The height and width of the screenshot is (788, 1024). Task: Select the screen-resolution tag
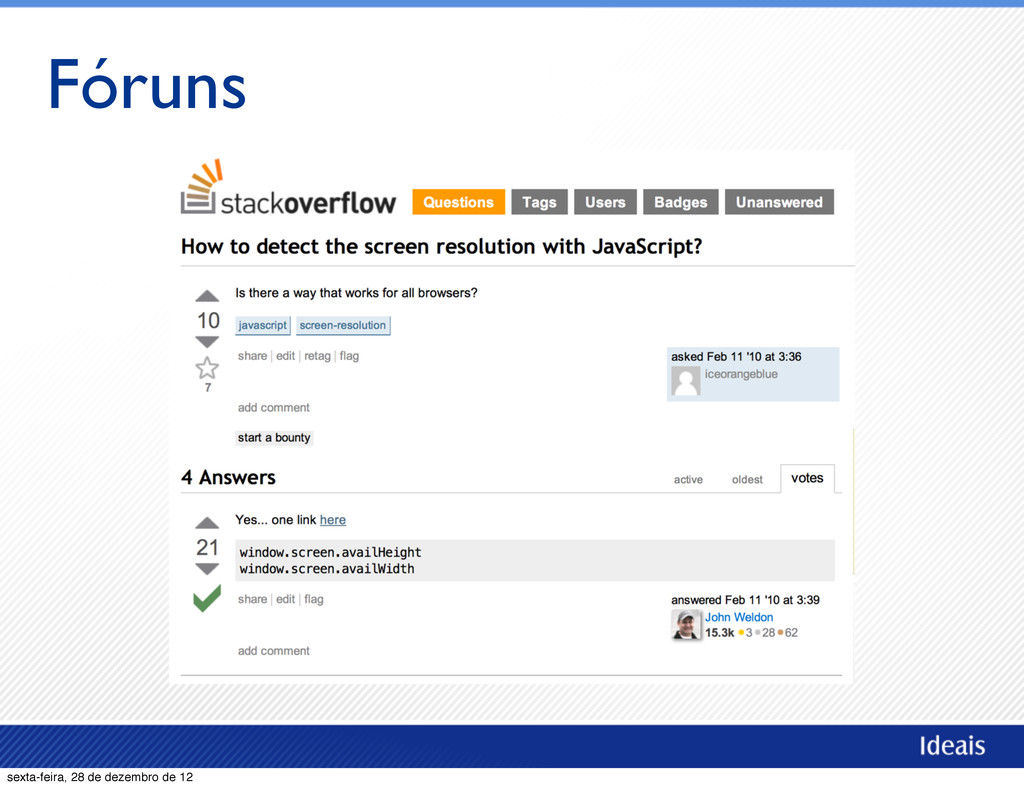[x=343, y=325]
